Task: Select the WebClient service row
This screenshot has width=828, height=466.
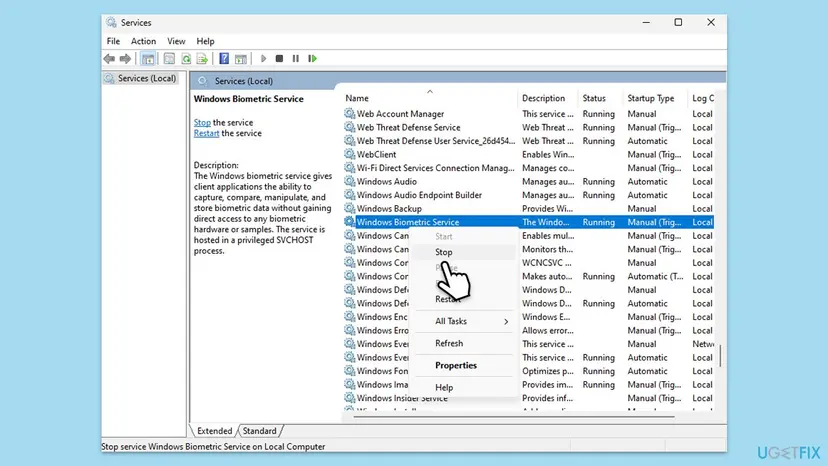Action: pos(528,154)
